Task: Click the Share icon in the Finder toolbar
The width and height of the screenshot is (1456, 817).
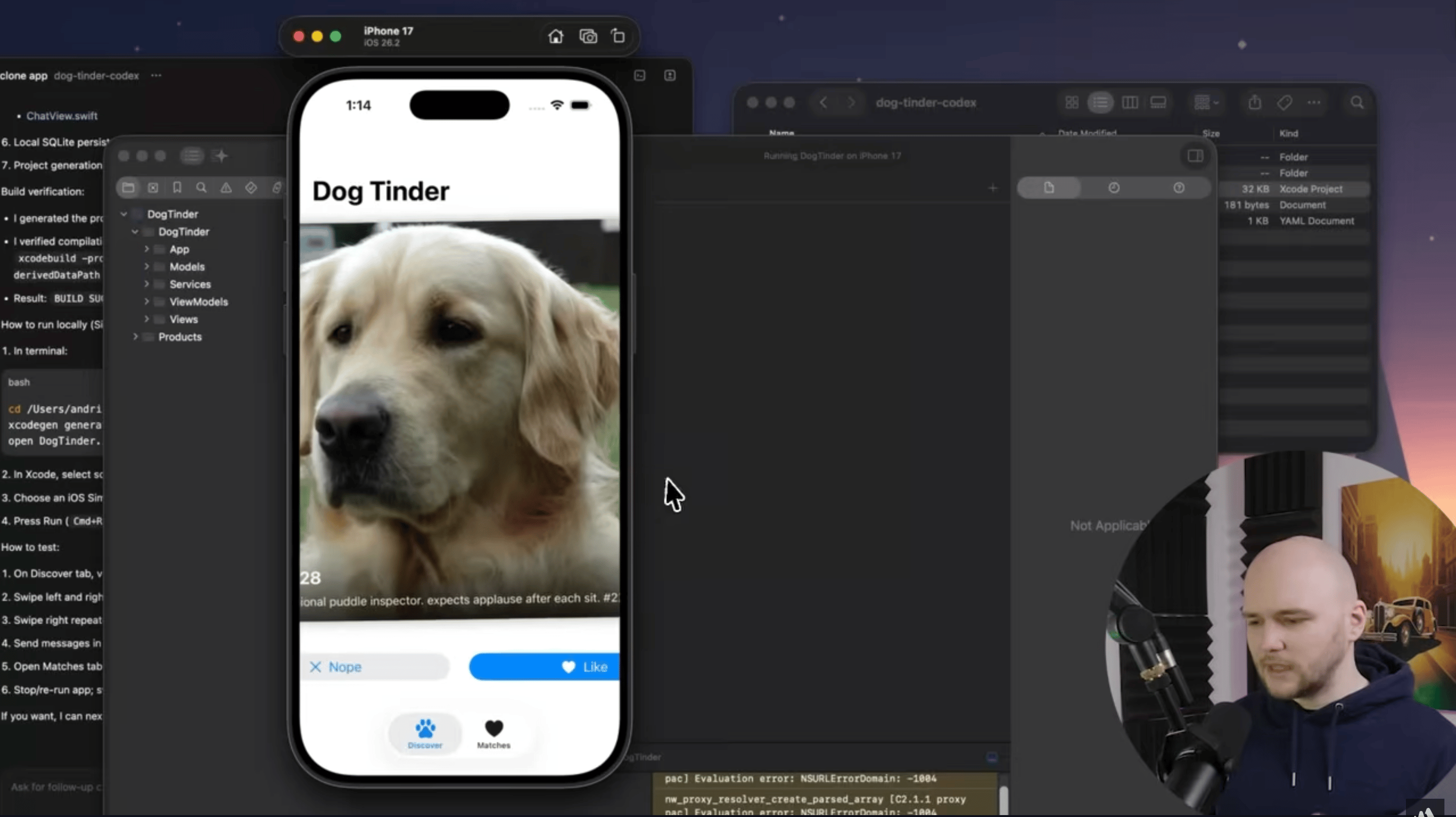Action: coord(1255,102)
